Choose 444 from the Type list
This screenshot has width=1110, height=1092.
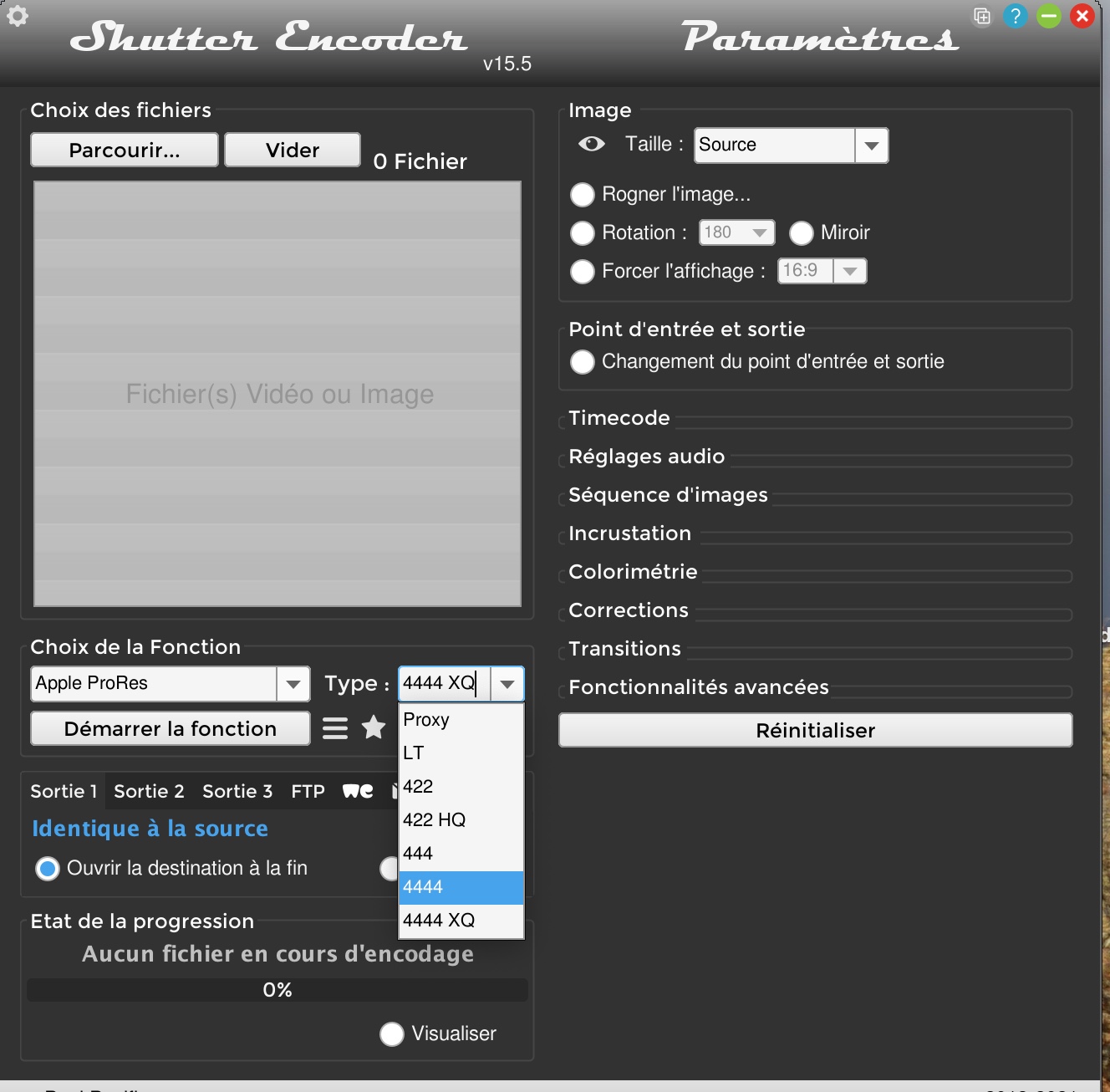point(461,854)
